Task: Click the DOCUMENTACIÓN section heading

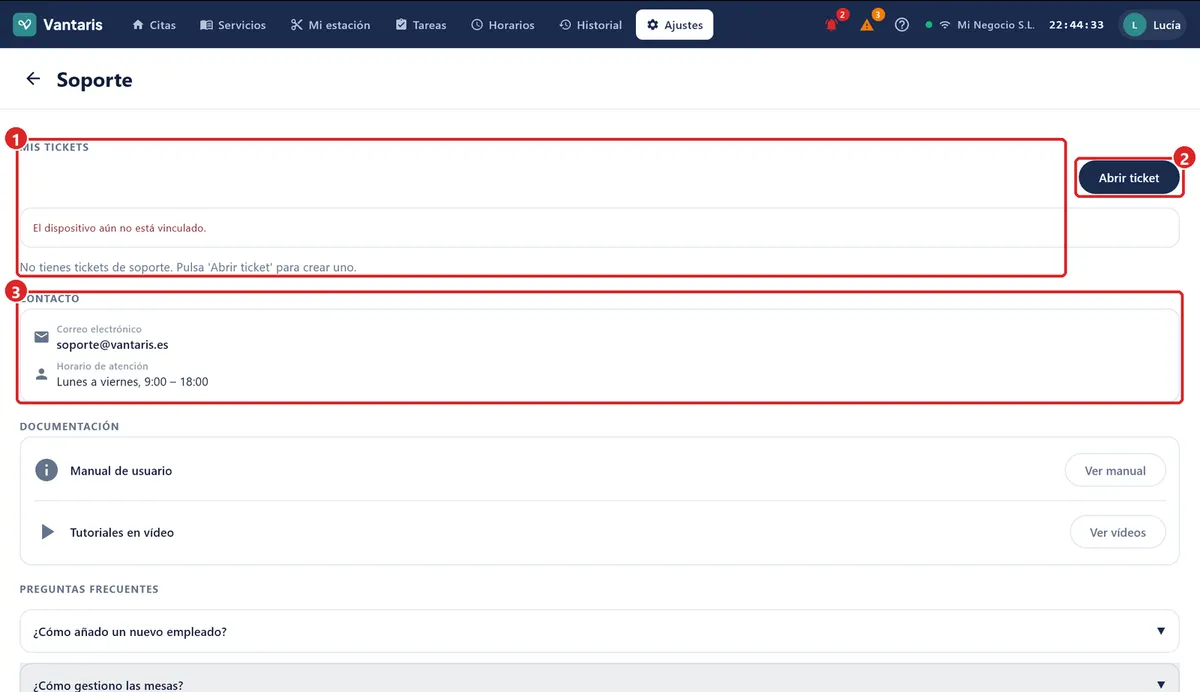Action: pos(69,426)
